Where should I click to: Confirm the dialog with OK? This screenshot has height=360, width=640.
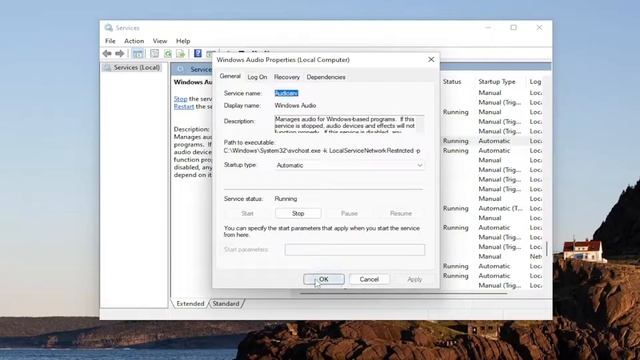tap(324, 279)
